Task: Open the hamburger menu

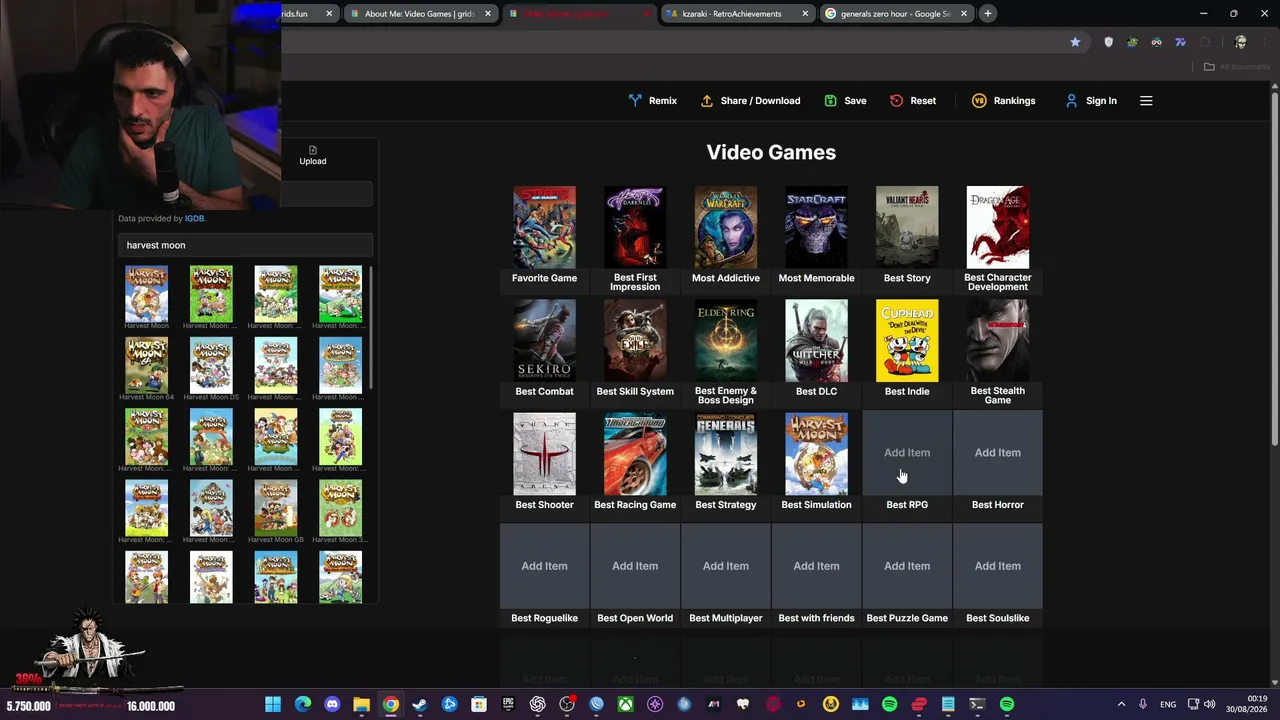Action: click(1146, 101)
